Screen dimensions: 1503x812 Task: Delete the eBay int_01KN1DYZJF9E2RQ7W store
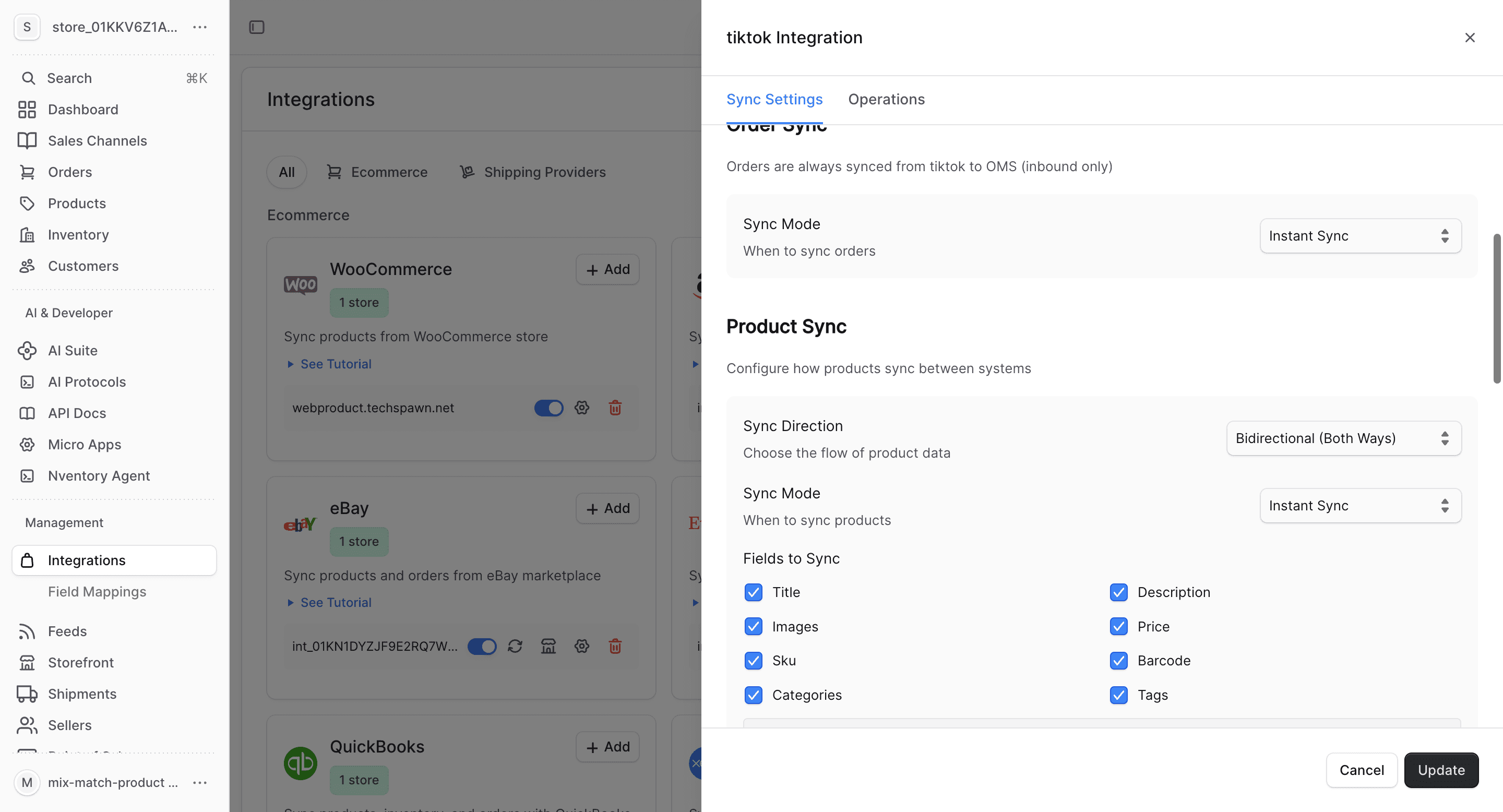pos(615,647)
